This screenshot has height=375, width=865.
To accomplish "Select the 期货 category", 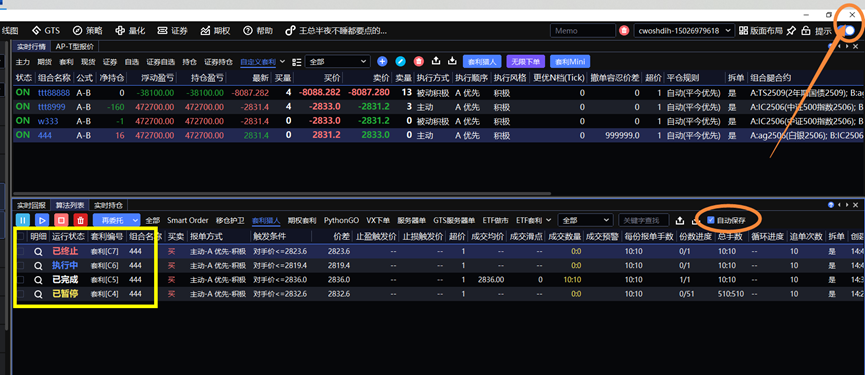I will [45, 62].
